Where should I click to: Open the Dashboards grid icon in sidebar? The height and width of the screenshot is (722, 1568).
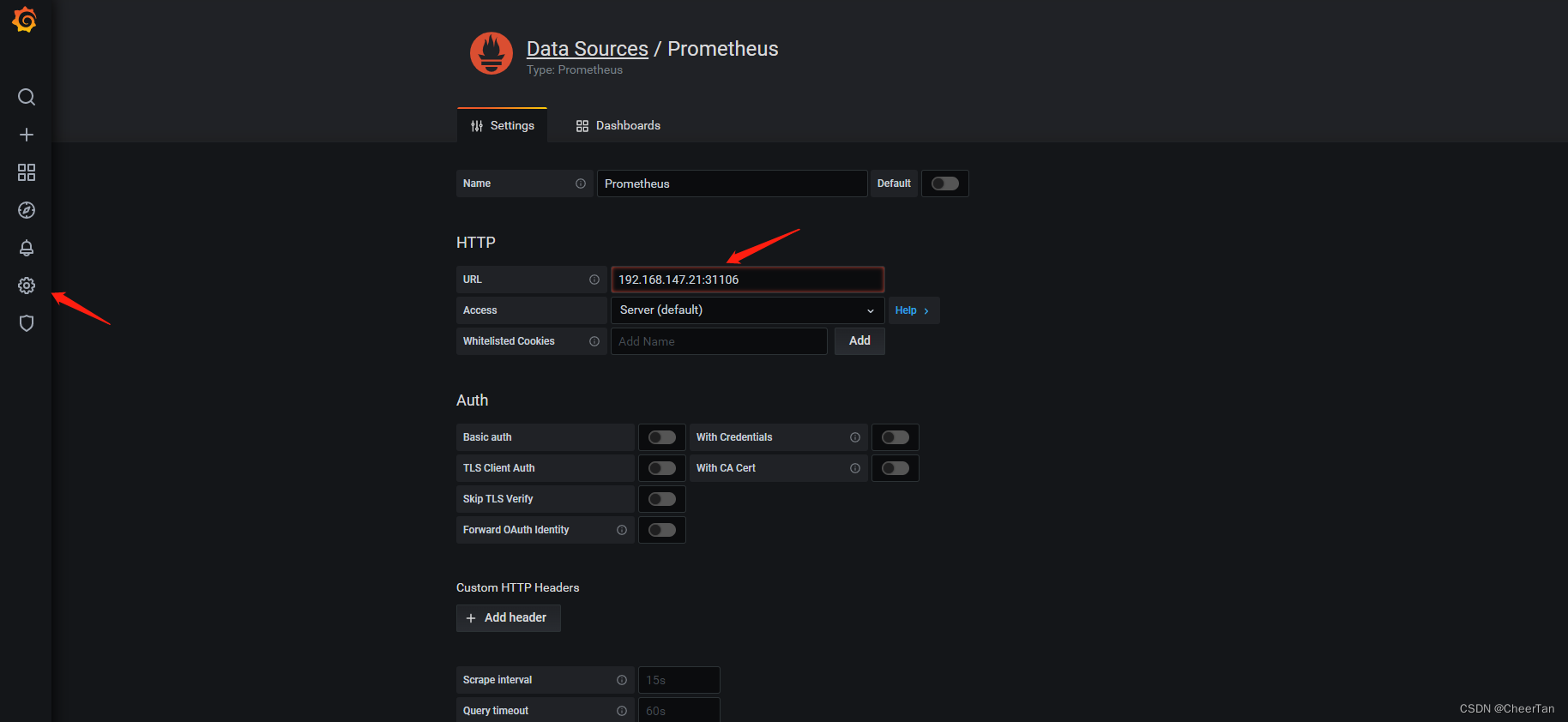(27, 172)
